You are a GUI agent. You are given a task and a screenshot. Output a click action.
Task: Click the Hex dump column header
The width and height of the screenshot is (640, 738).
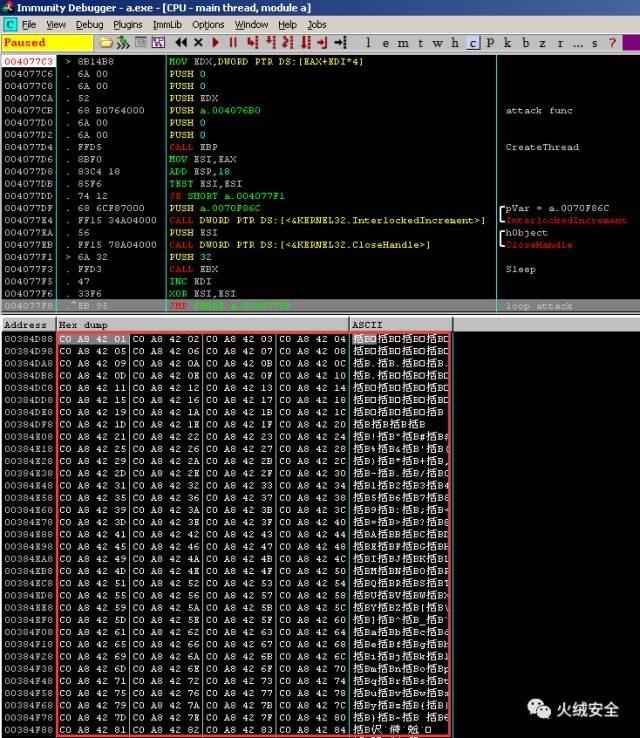(x=202, y=325)
